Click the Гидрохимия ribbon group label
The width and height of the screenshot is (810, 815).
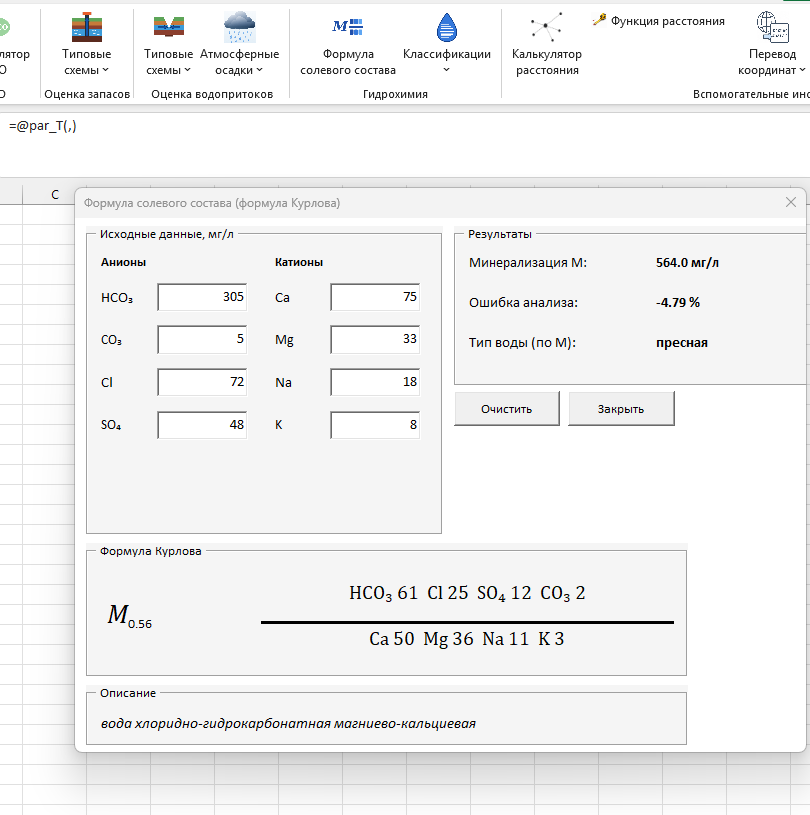(395, 94)
